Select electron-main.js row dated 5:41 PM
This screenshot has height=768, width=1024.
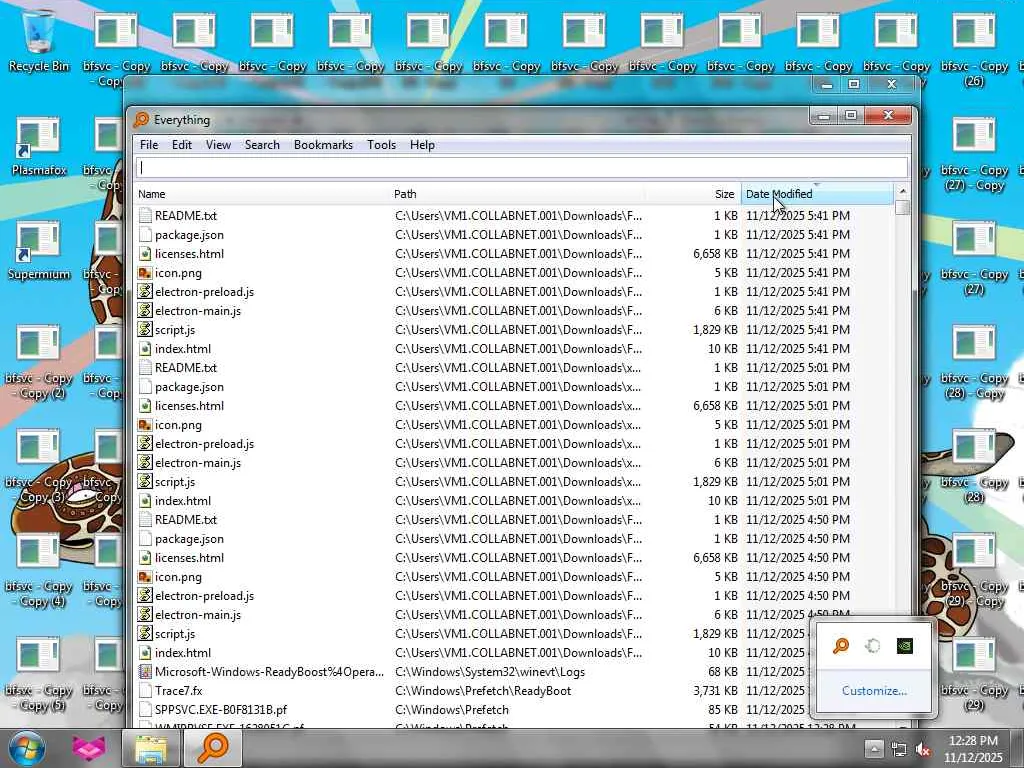(514, 311)
